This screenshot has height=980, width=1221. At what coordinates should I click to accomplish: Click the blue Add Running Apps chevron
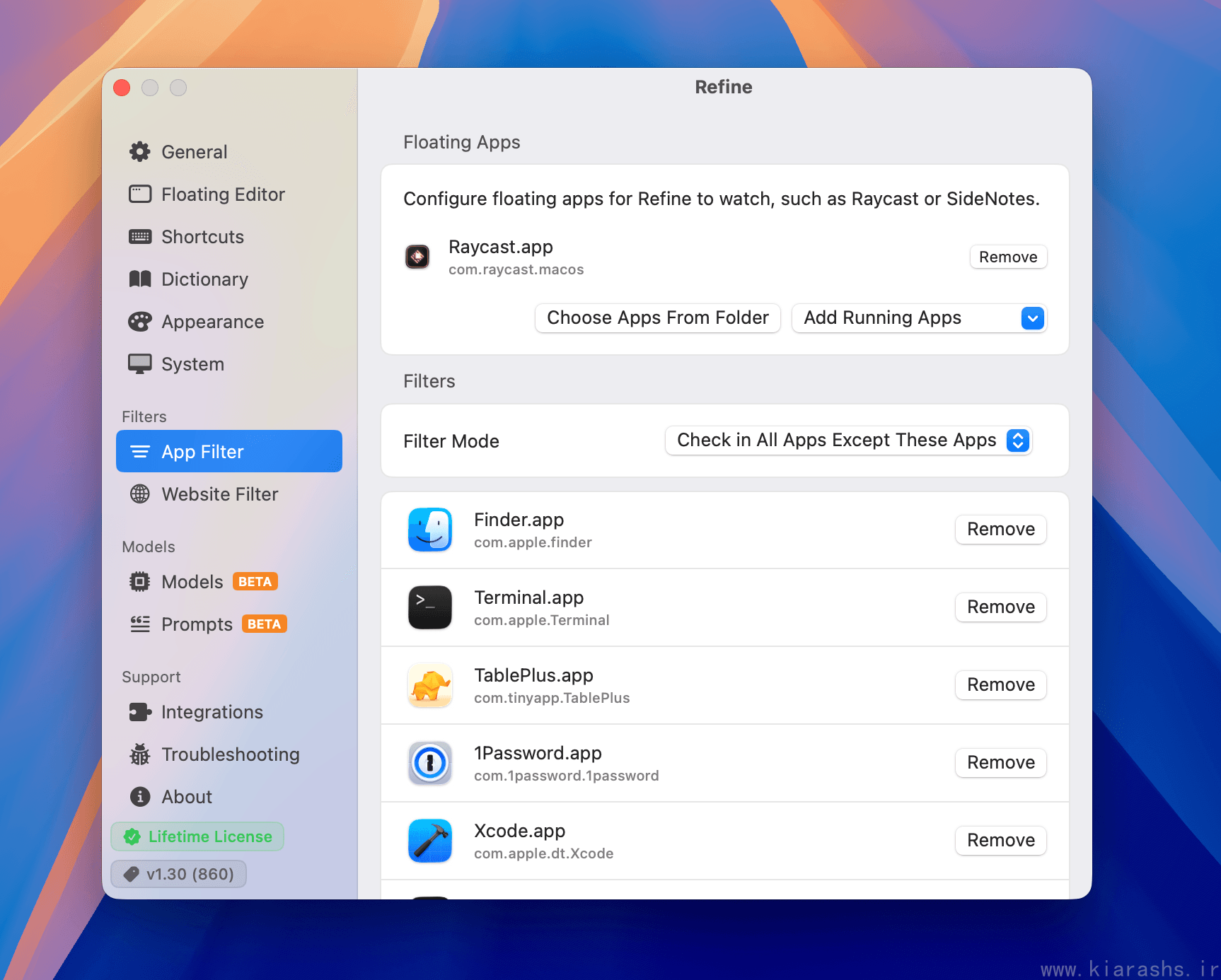pyautogui.click(x=1032, y=318)
